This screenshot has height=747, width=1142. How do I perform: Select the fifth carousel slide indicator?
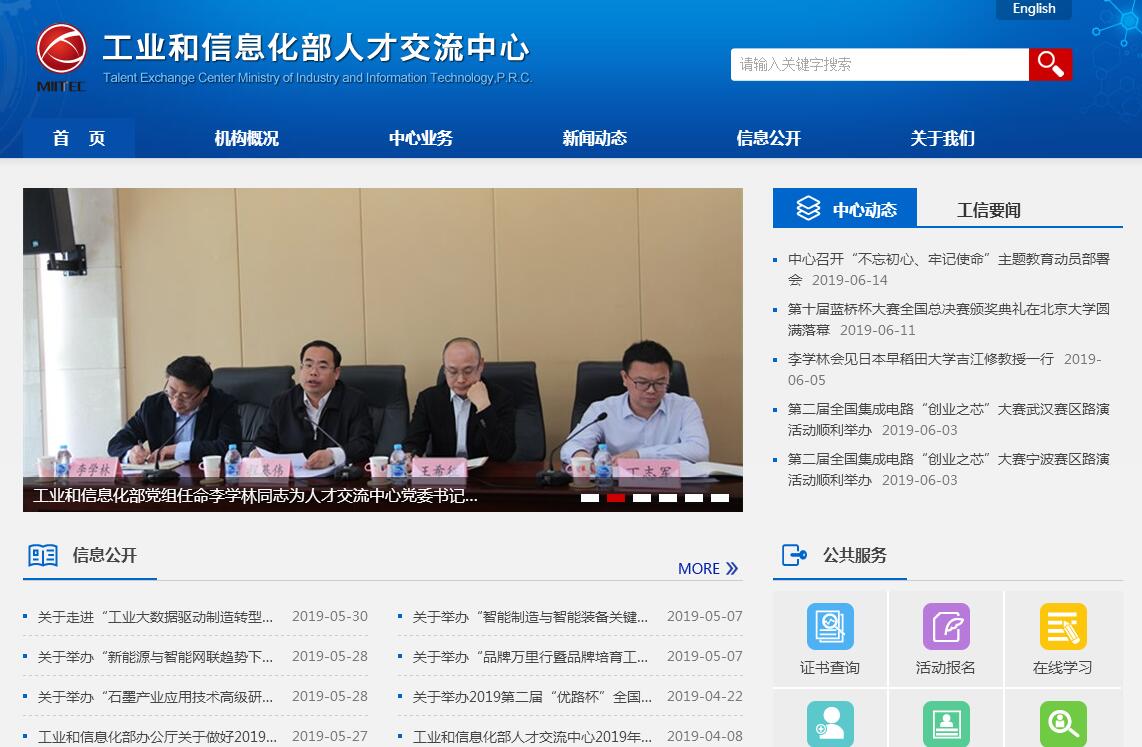click(694, 498)
